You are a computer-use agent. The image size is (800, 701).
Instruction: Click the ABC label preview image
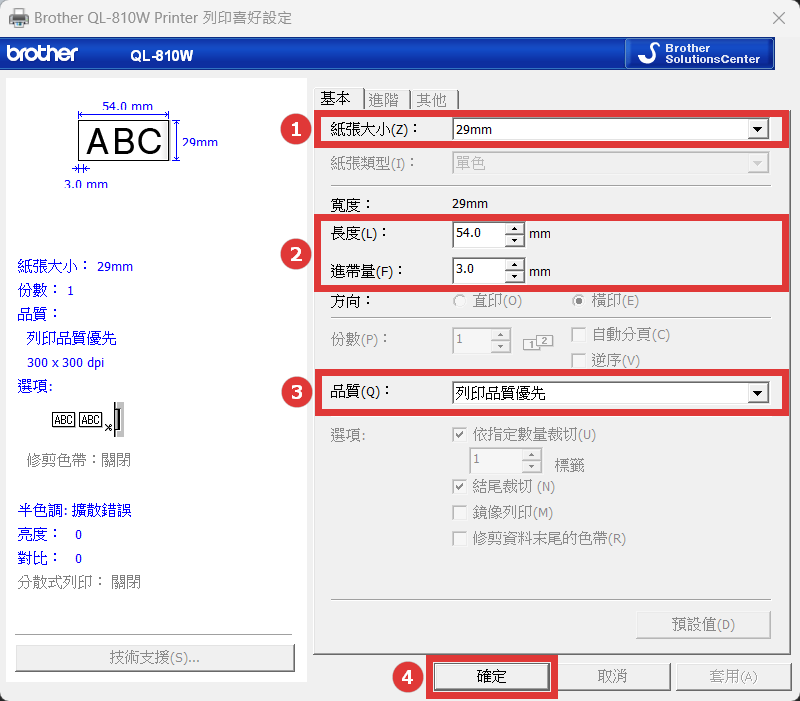click(123, 141)
